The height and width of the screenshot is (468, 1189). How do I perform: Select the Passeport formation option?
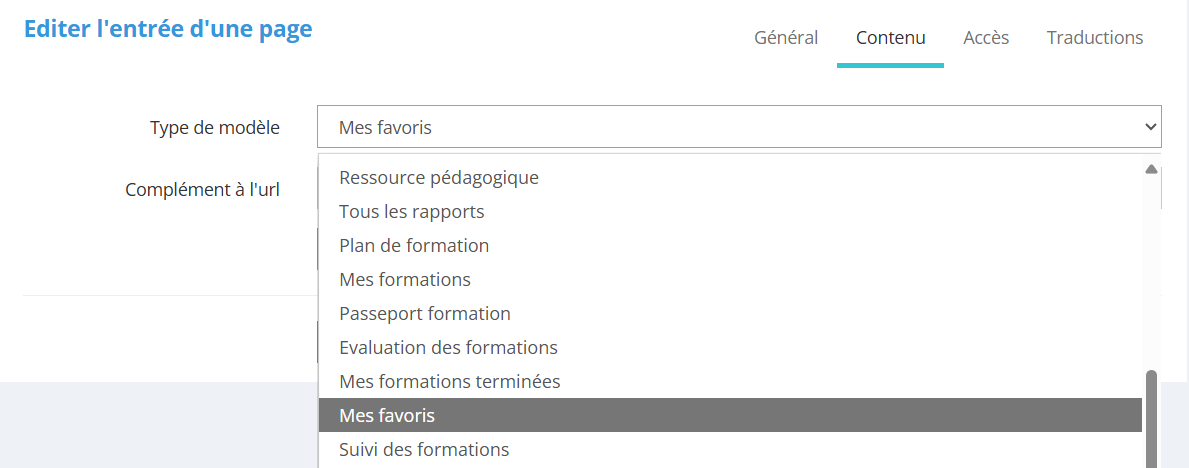pos(425,314)
